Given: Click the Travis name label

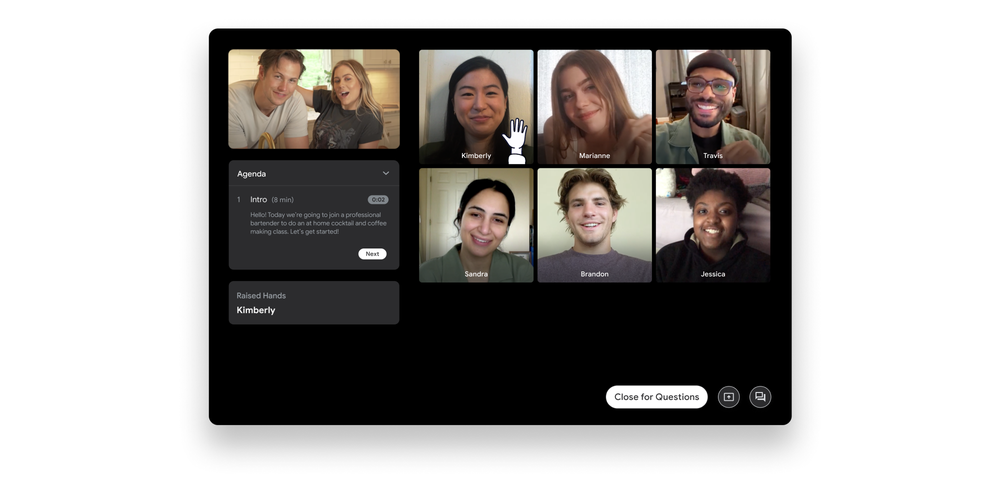Looking at the screenshot, I should click(x=713, y=156).
